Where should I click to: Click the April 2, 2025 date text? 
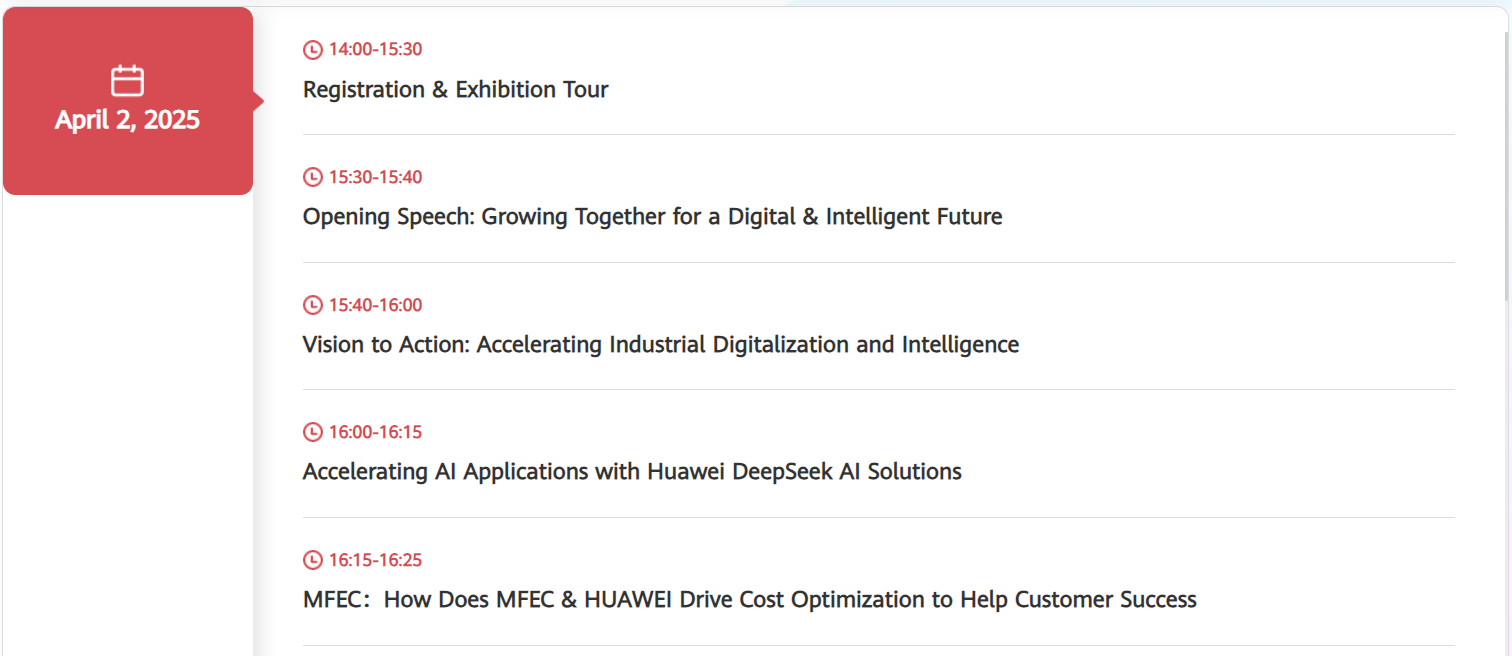pos(128,120)
